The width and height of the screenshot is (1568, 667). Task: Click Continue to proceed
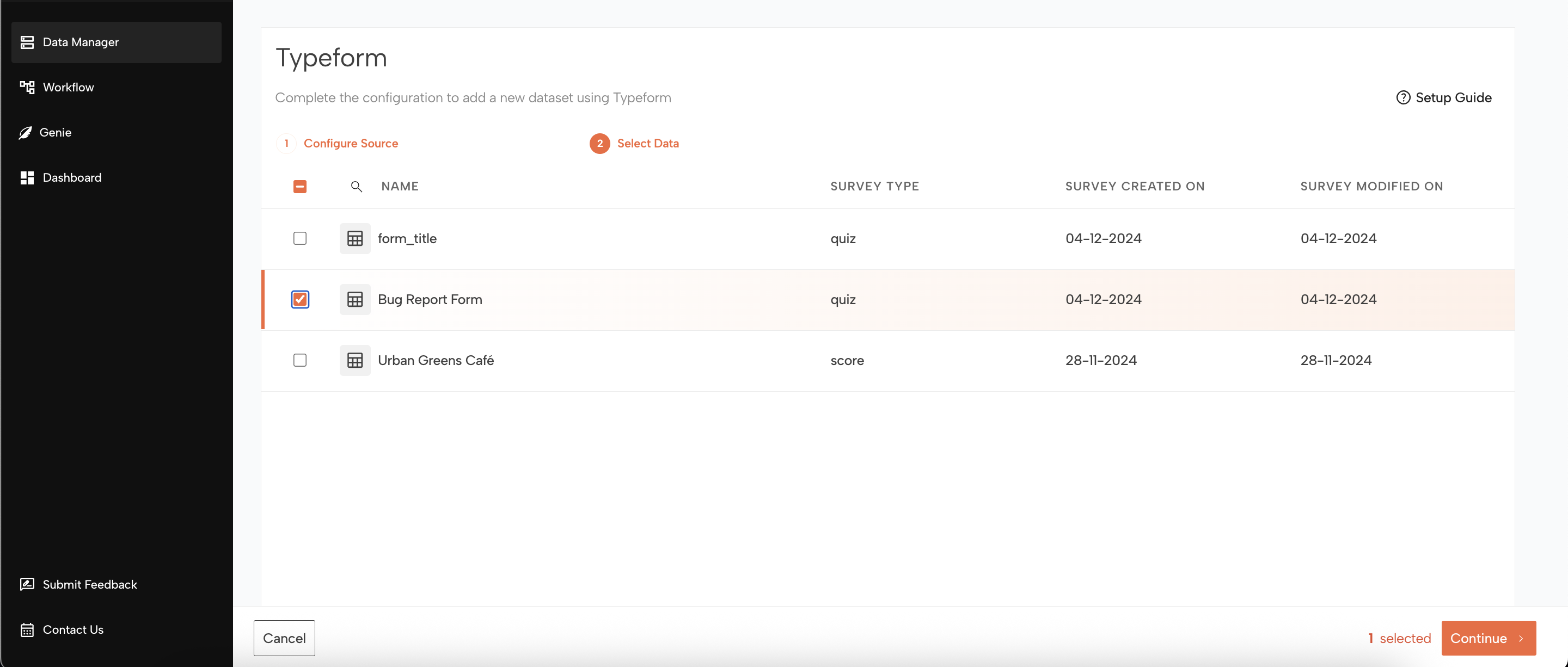click(1489, 638)
